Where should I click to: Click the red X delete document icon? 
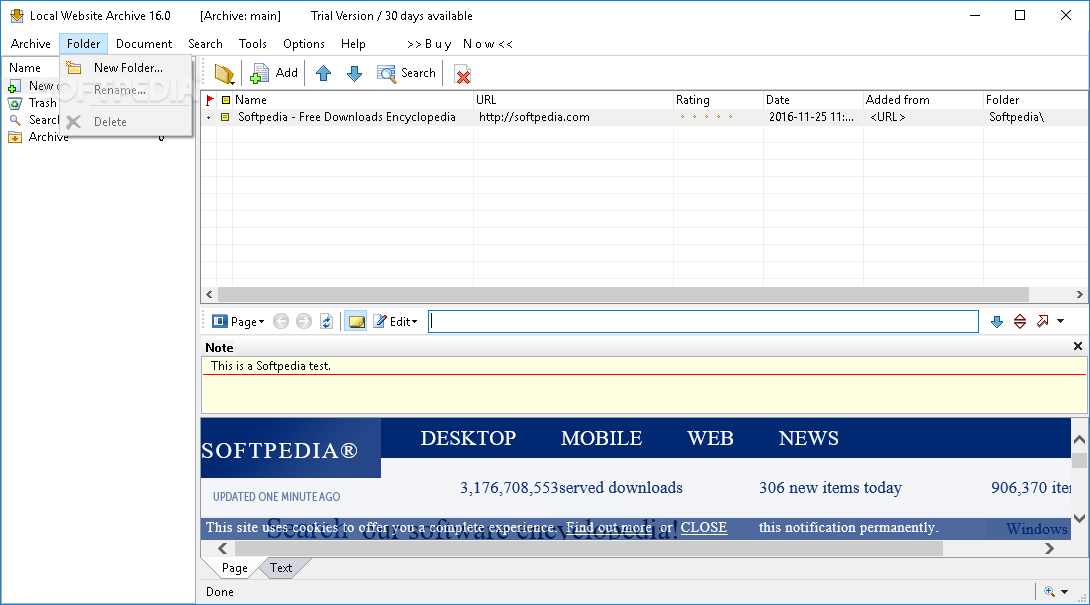point(462,74)
